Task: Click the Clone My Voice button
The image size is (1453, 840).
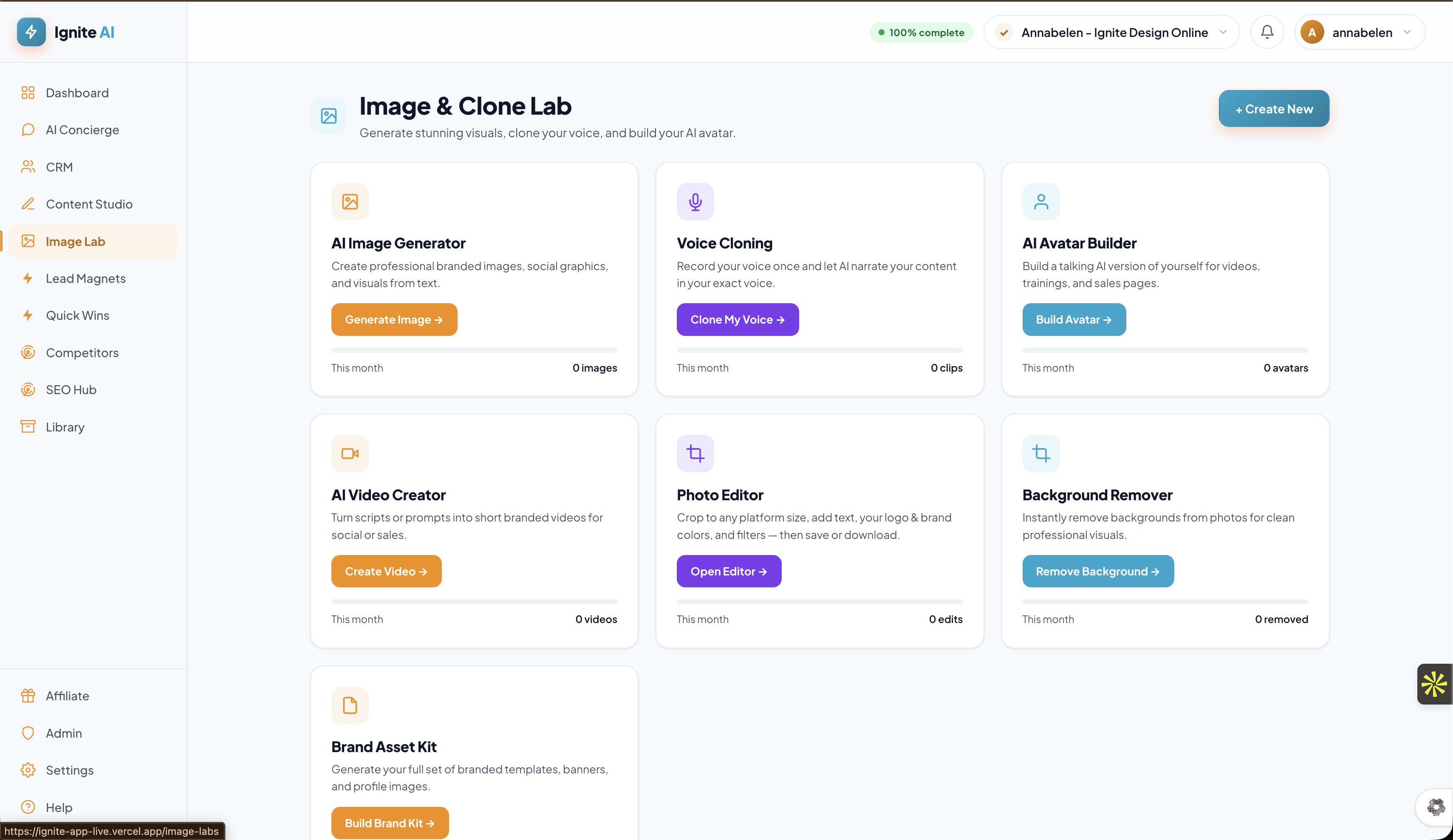Action: (x=738, y=319)
